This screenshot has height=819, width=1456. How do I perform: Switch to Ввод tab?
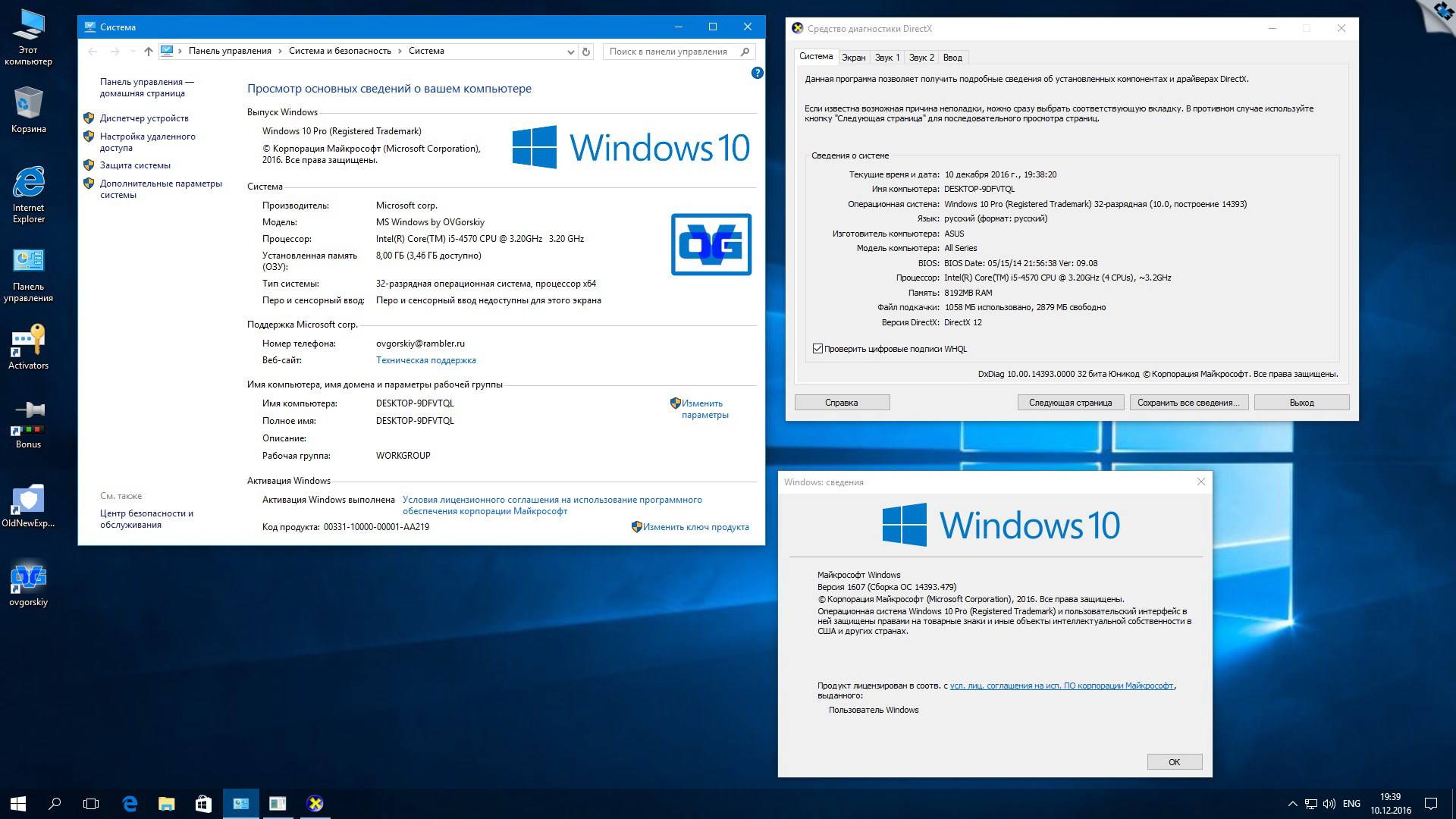952,58
